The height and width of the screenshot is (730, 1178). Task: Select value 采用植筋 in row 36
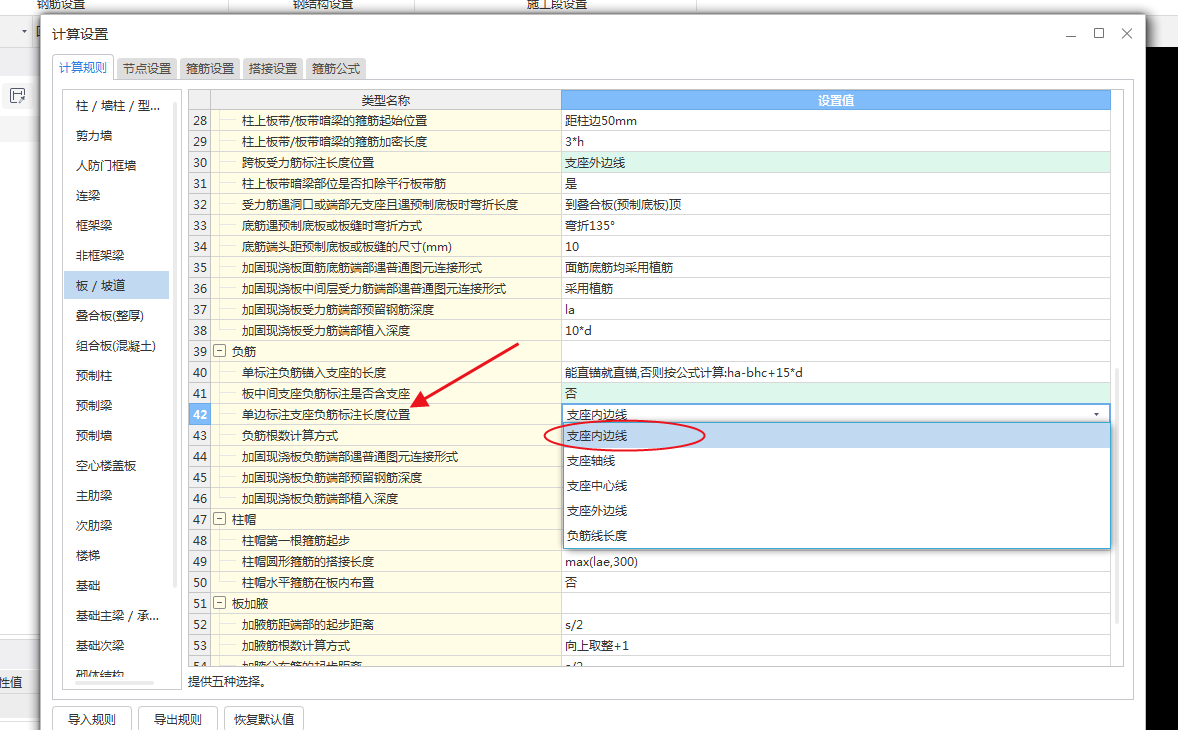click(835, 288)
